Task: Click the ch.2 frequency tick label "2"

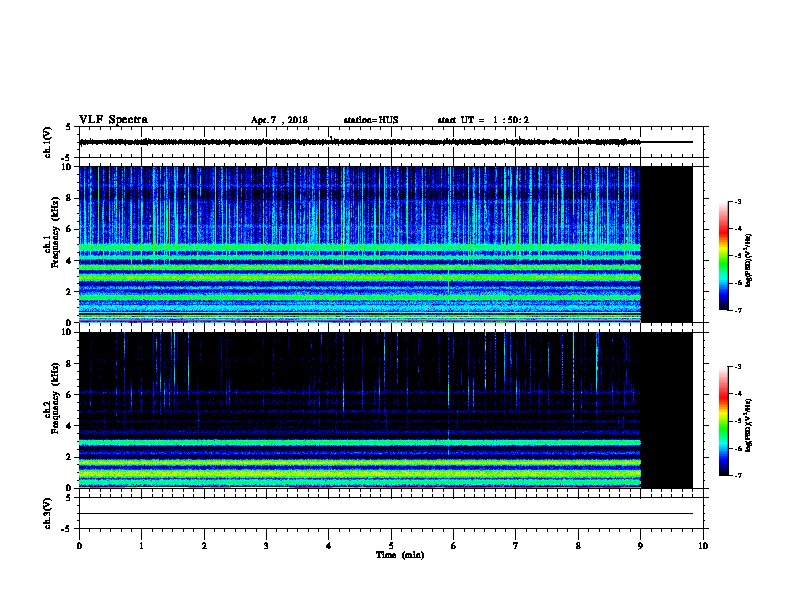Action: (x=69, y=457)
